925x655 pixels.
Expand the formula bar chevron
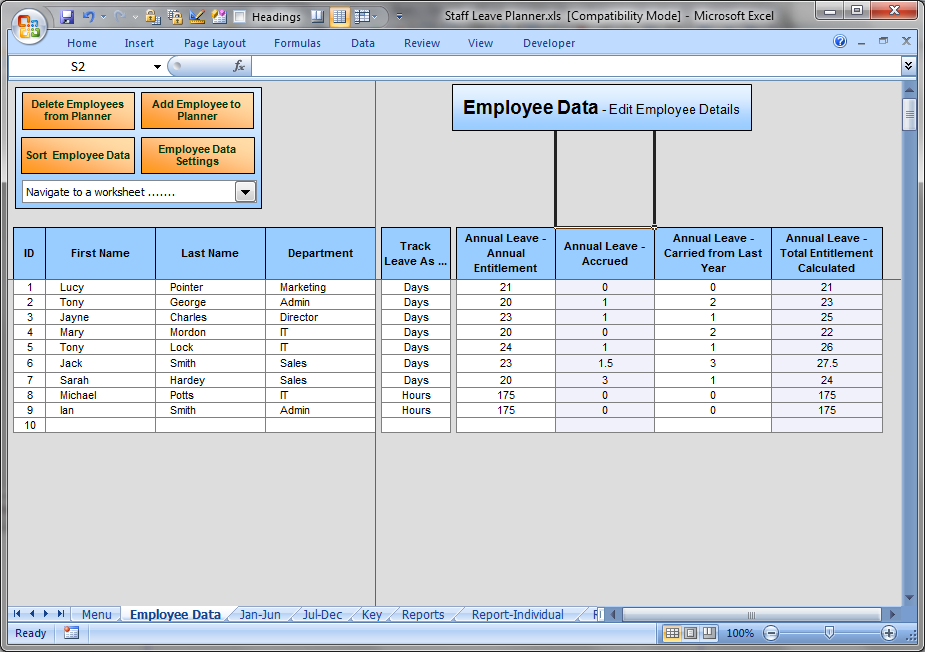click(908, 66)
